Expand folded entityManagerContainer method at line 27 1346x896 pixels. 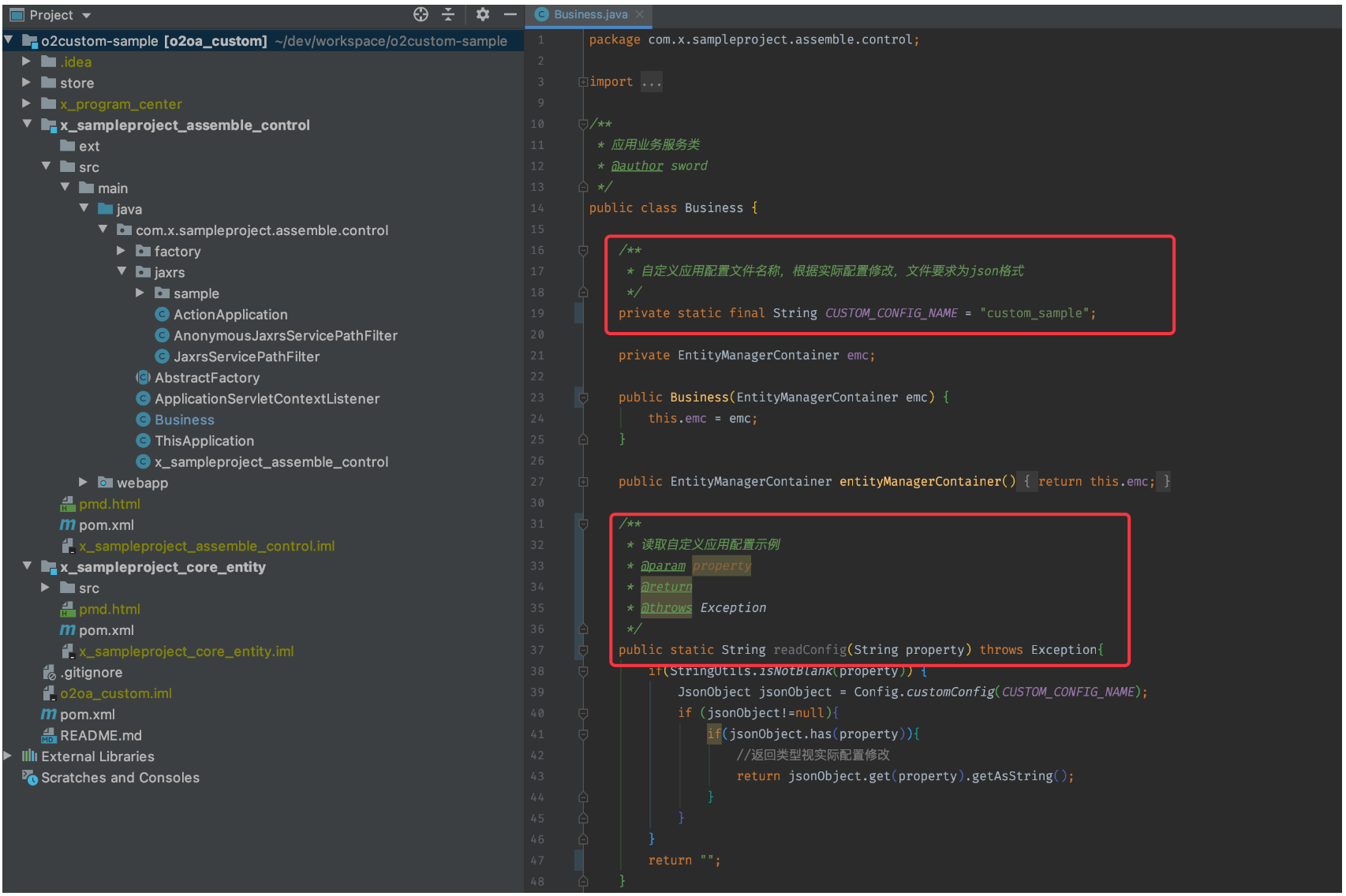coord(583,482)
